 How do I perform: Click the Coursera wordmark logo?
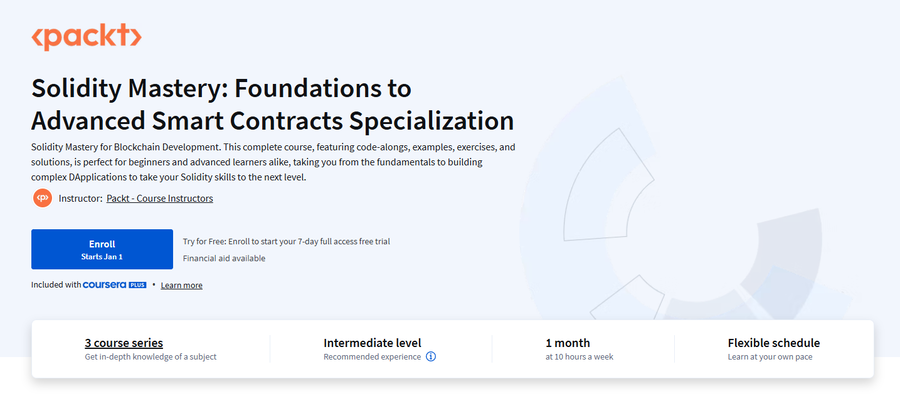pos(105,285)
